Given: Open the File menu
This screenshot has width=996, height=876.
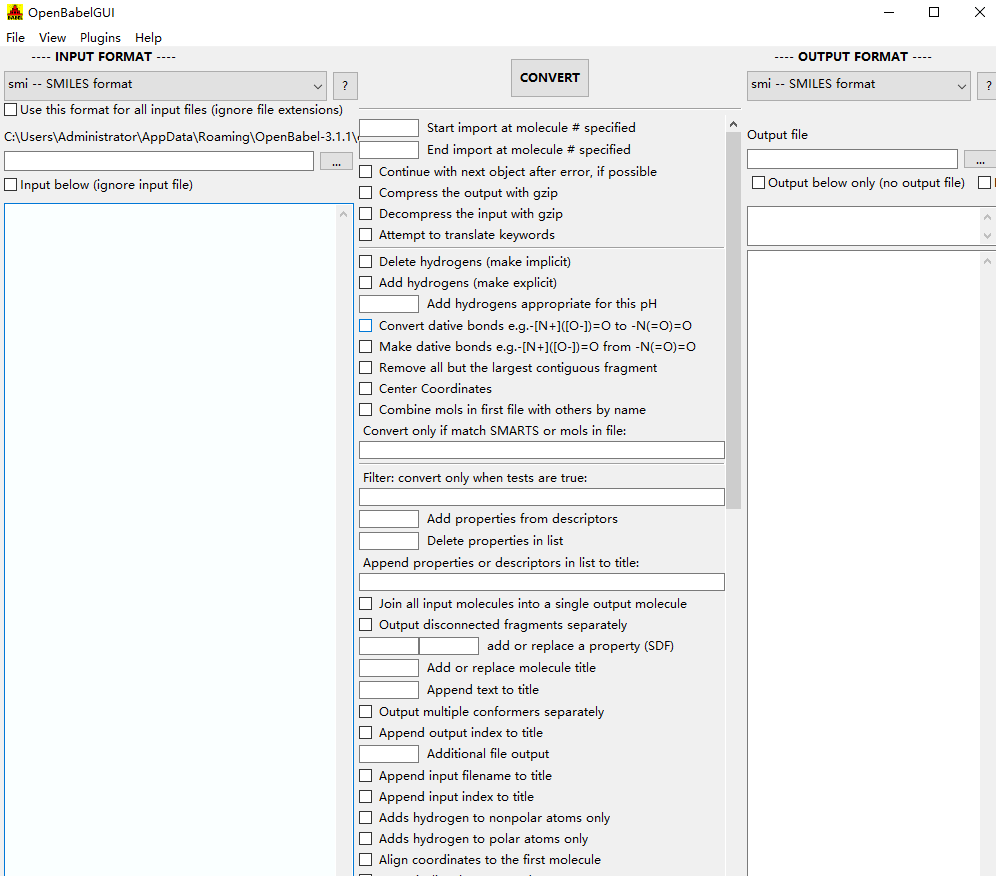Looking at the screenshot, I should pyautogui.click(x=16, y=38).
